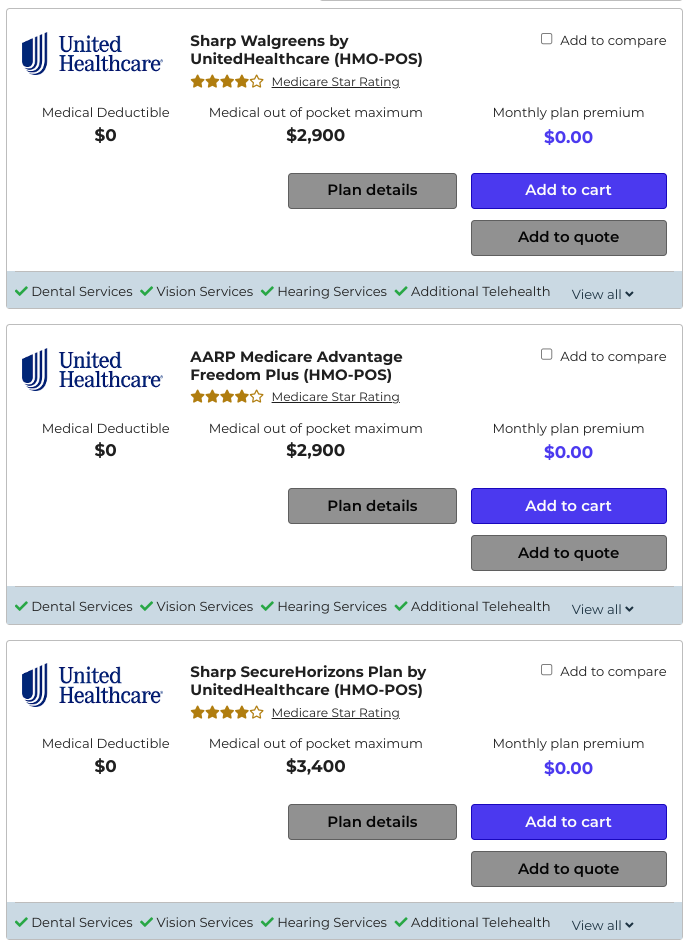686x948 pixels.
Task: Click Dental Services checkmark in Sharp Walgreens plan
Action: click(x=21, y=291)
